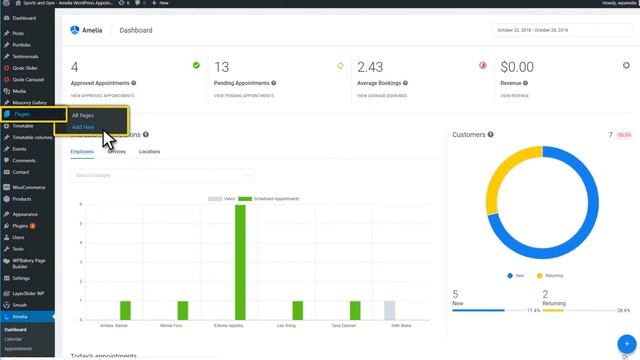Toggle the Returning legend under donut chart
The width and height of the screenshot is (640, 360).
point(550,276)
